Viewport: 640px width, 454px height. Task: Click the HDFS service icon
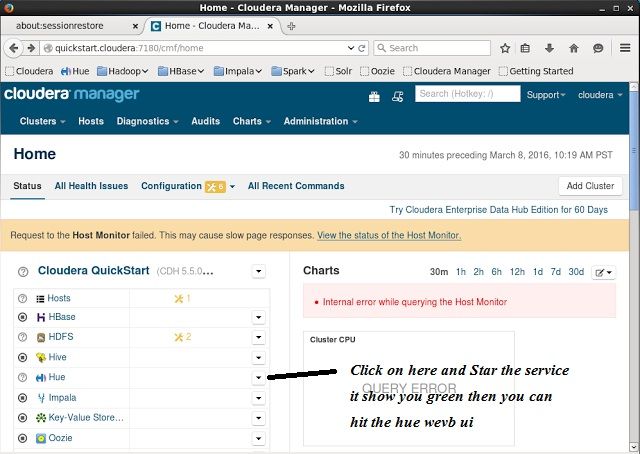[x=40, y=337]
